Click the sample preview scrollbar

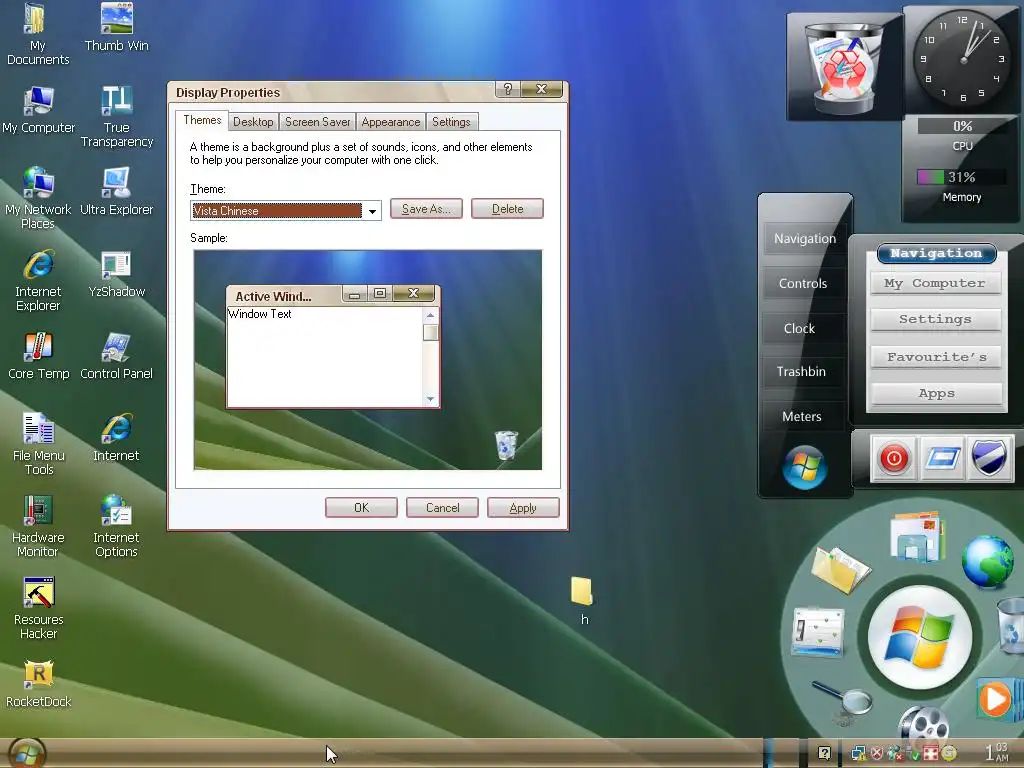click(430, 357)
